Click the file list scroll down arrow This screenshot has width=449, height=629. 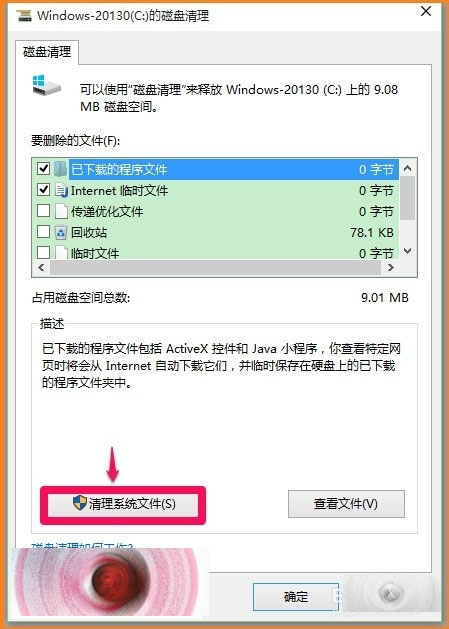[x=408, y=251]
